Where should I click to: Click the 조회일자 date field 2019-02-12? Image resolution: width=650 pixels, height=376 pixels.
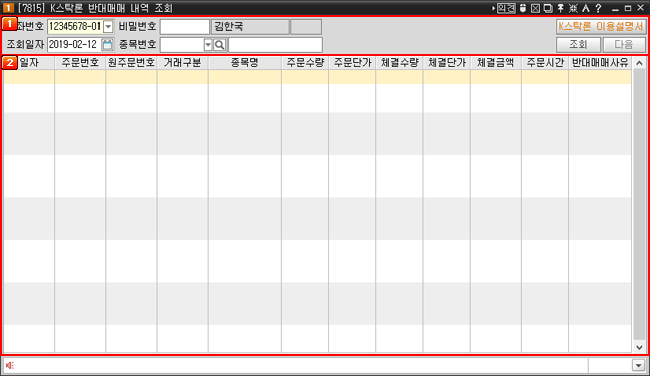click(x=74, y=44)
